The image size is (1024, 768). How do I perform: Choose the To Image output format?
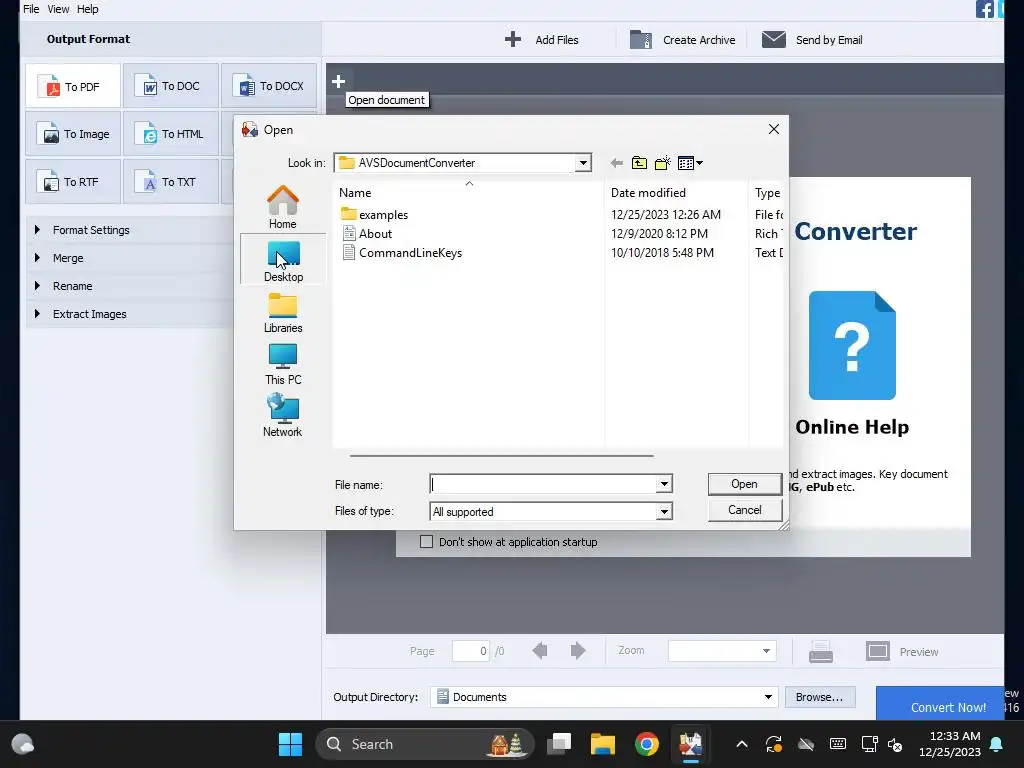[72, 134]
